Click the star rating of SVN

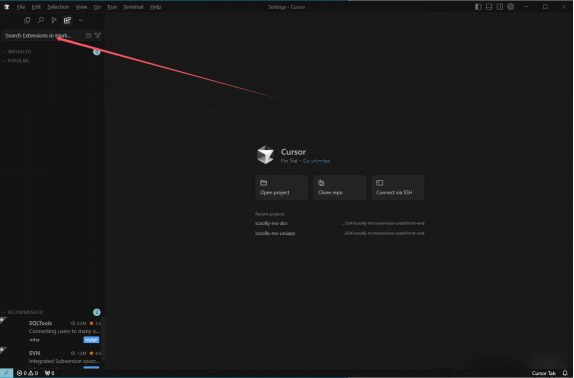click(x=95, y=353)
